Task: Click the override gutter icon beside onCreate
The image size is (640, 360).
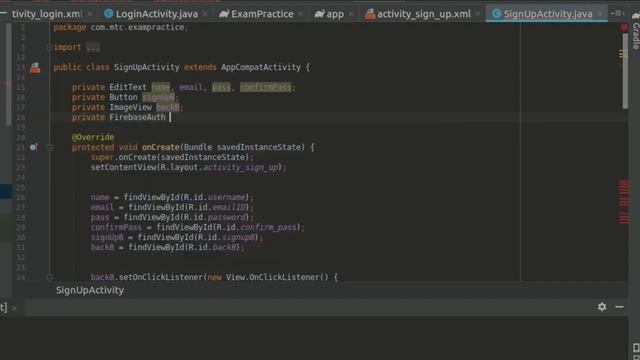Action: pos(33,147)
